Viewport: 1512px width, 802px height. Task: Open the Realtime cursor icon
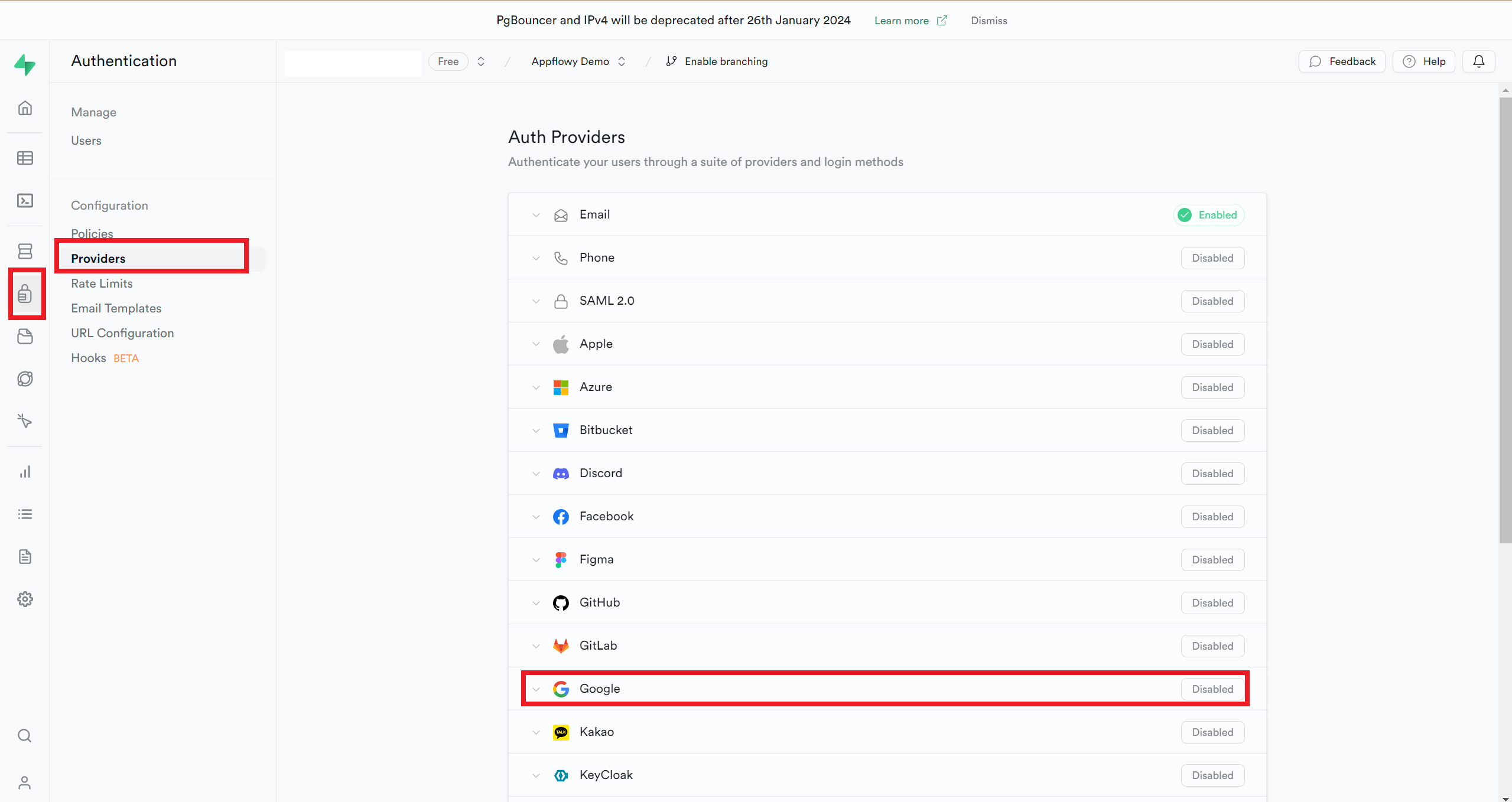[x=25, y=421]
